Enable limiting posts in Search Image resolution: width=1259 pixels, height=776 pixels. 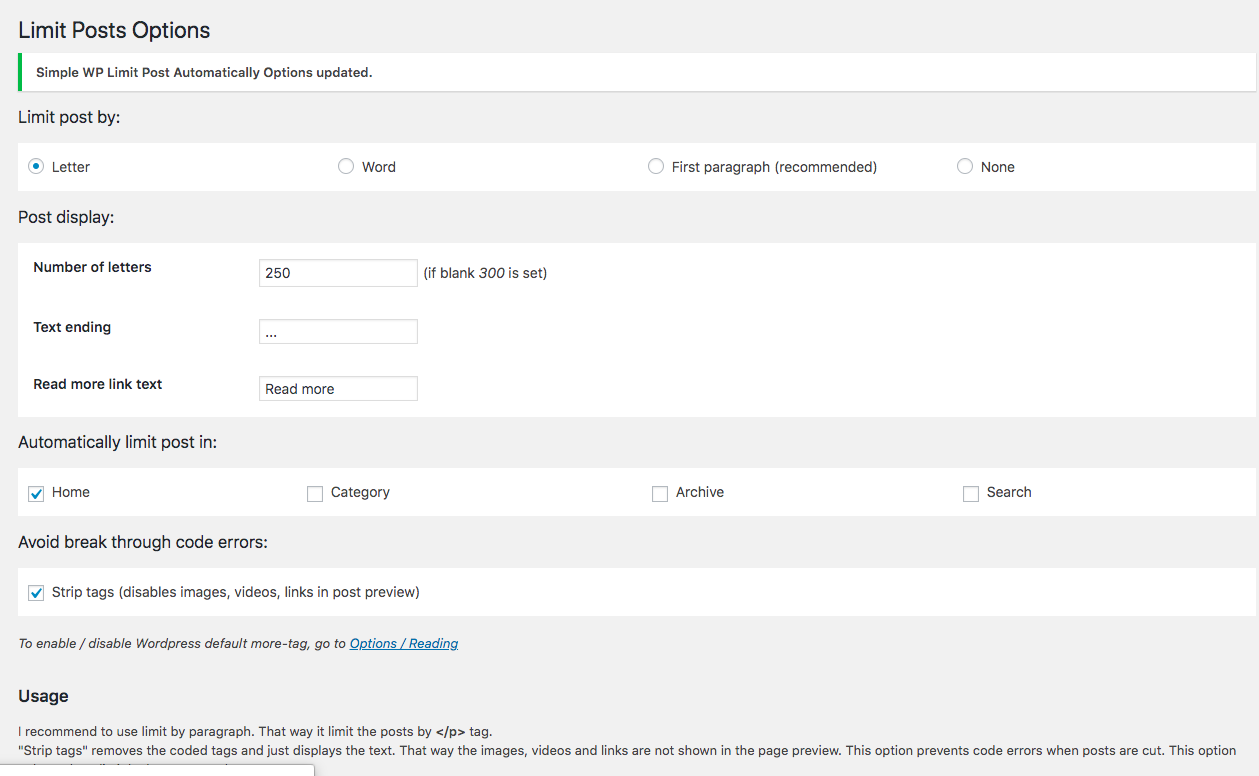[x=971, y=493]
